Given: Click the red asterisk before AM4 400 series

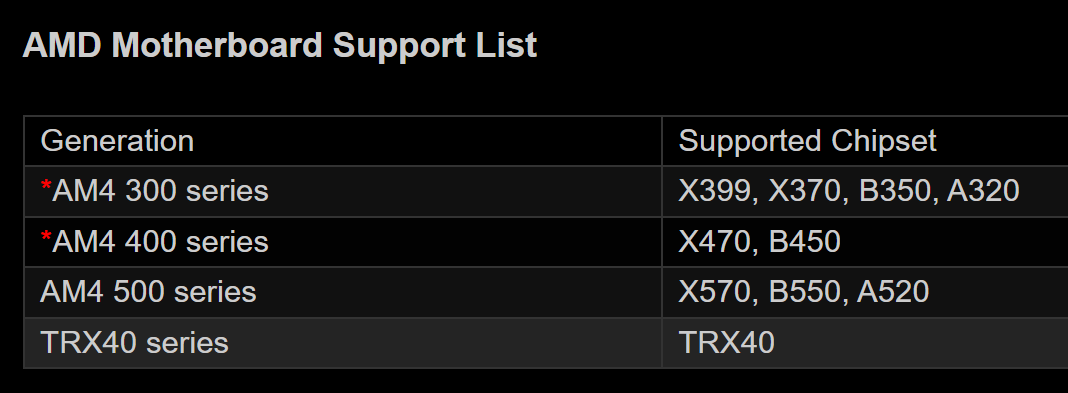Looking at the screenshot, I should coord(46,236).
